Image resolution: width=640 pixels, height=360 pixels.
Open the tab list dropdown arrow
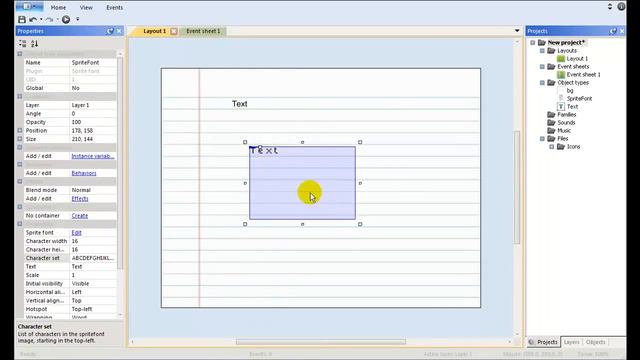517,31
